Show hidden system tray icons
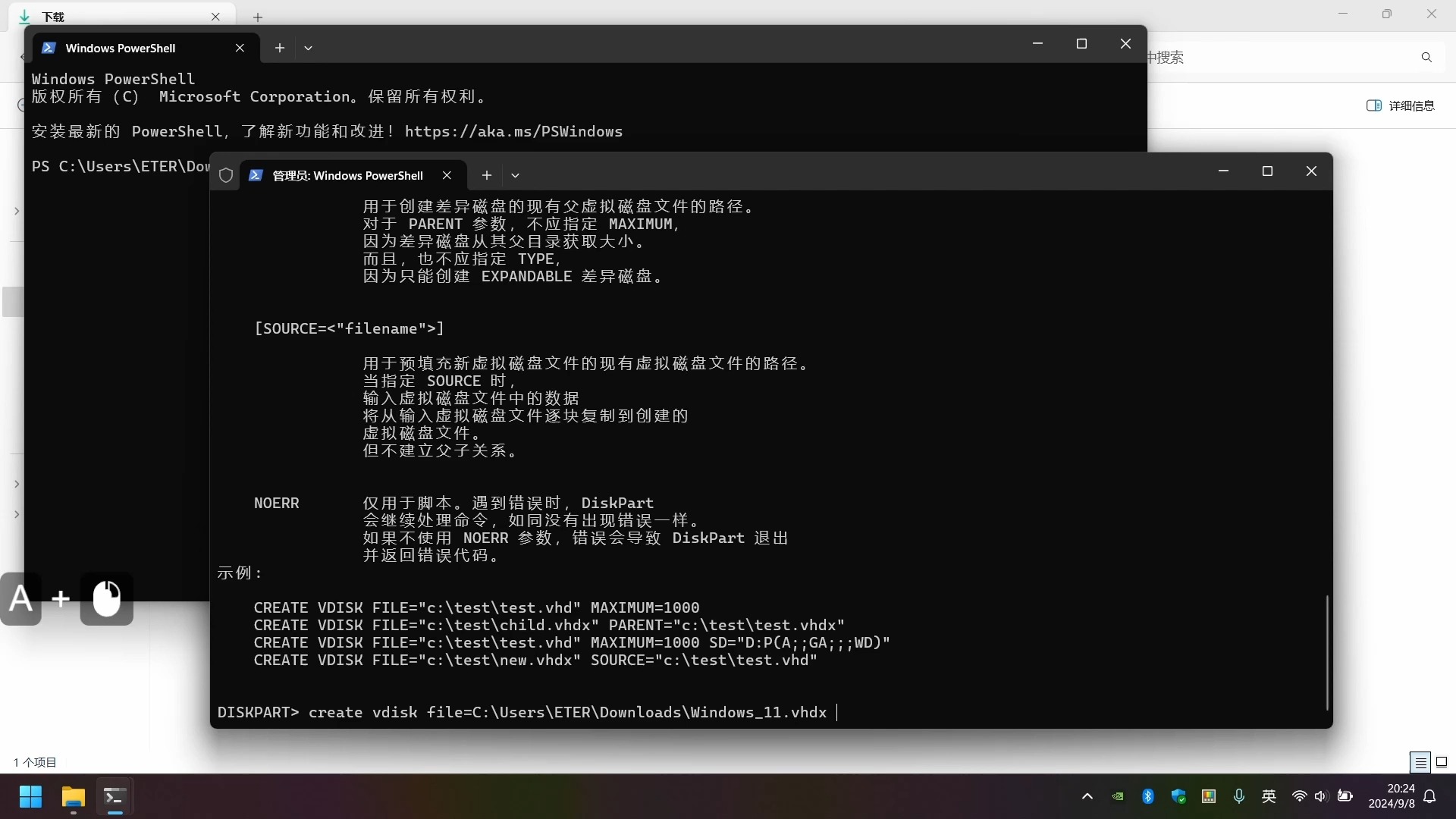Screen dimensions: 1456x819 click(1087, 796)
